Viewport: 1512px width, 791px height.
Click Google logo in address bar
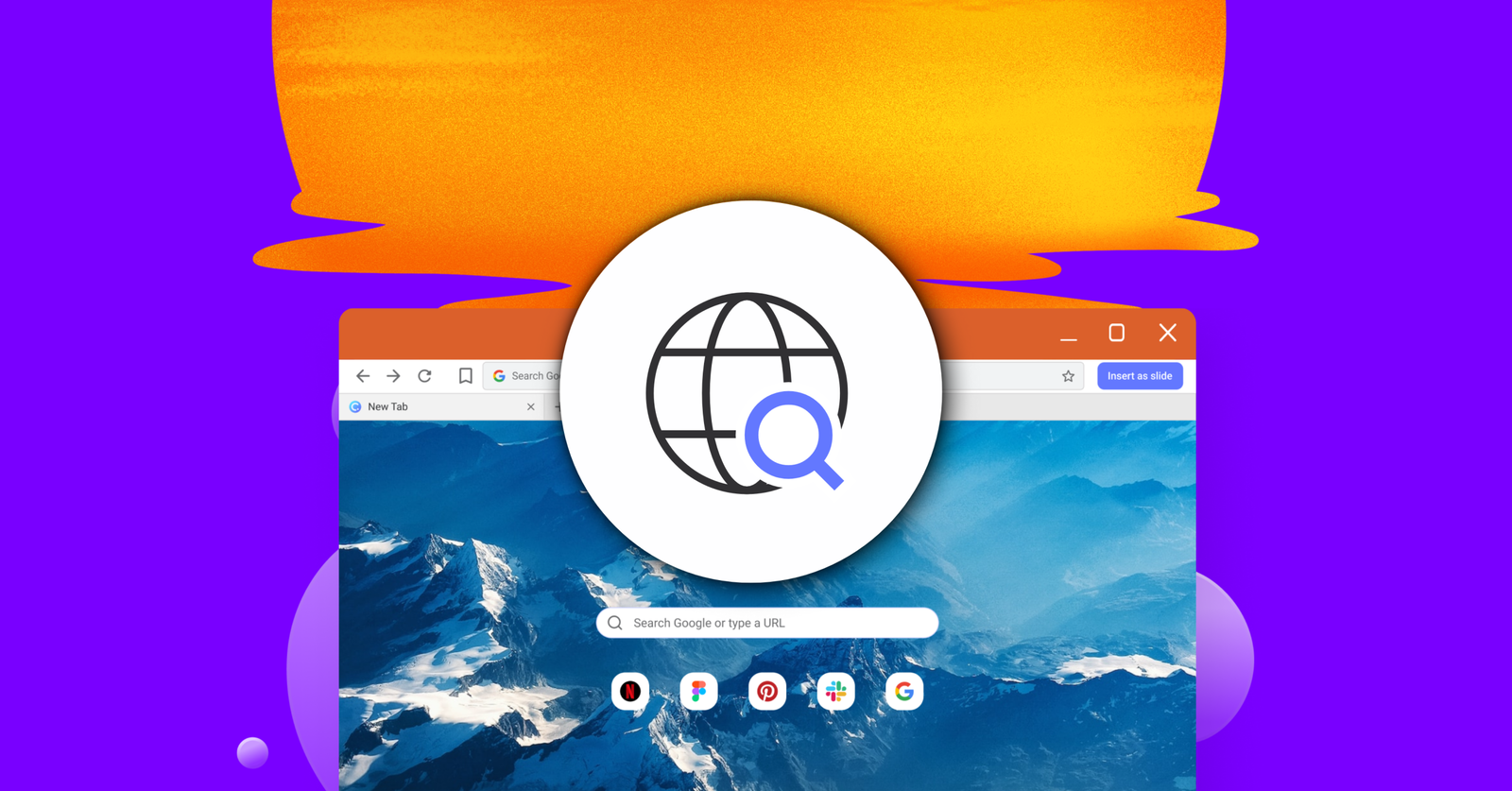pyautogui.click(x=499, y=376)
